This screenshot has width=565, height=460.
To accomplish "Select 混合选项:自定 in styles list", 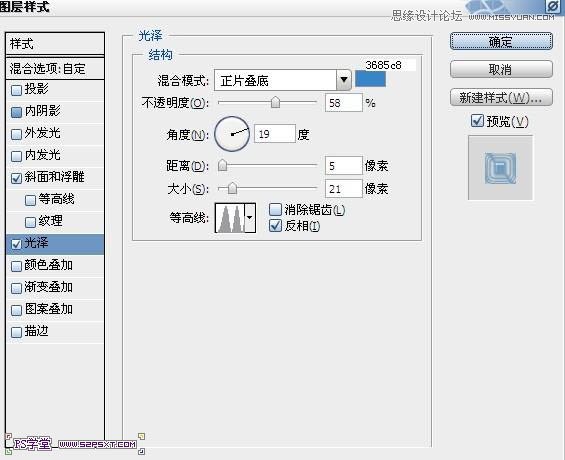I will 55,68.
